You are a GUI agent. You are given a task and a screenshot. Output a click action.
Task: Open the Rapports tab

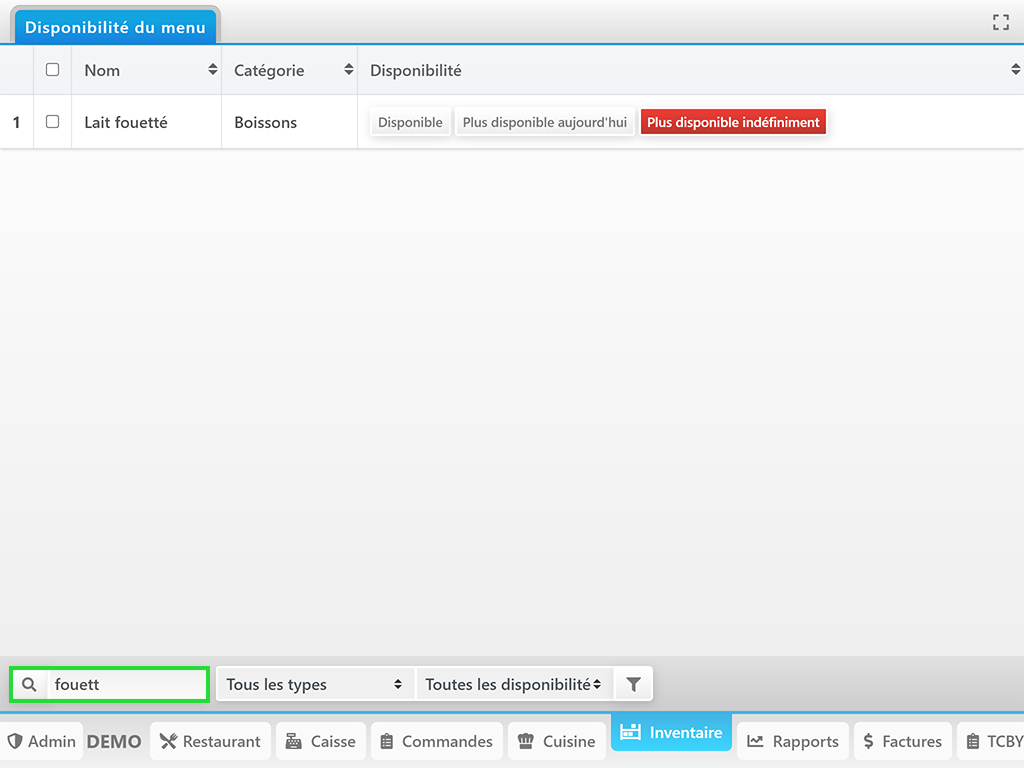(x=793, y=741)
